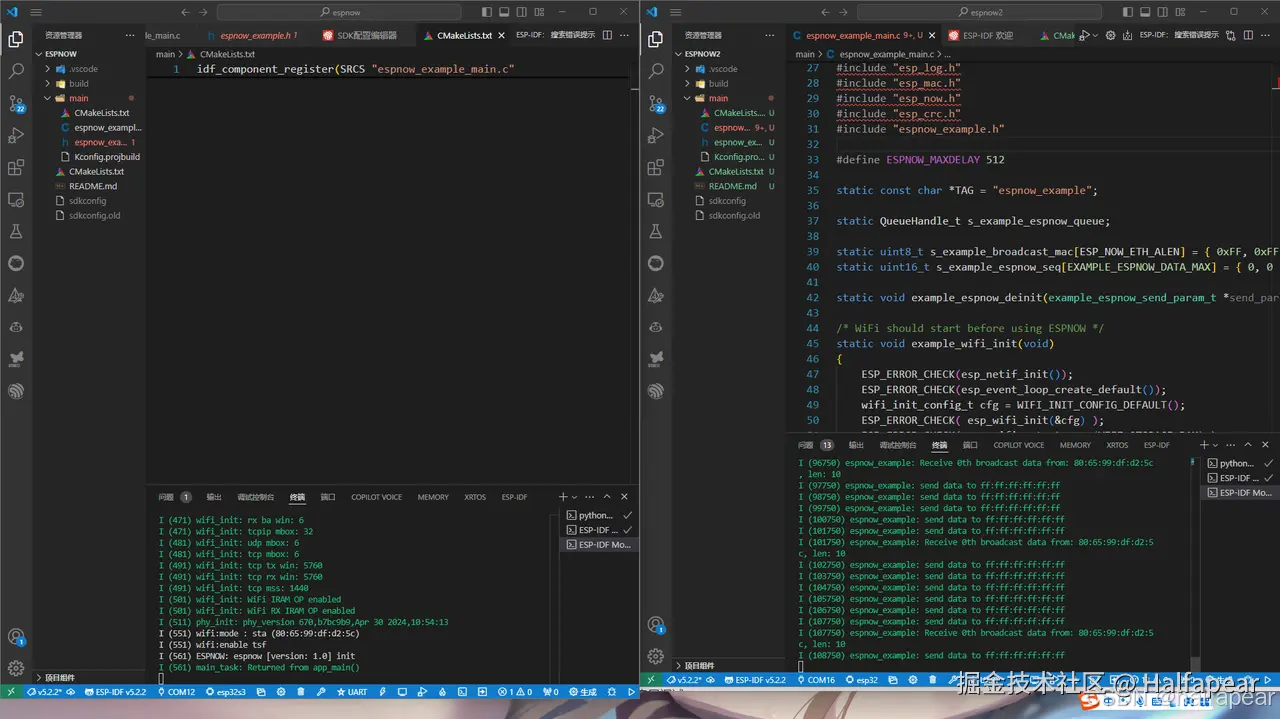Open Search view in right espnow2 window
Screen dimensions: 1280x719
coord(656,72)
